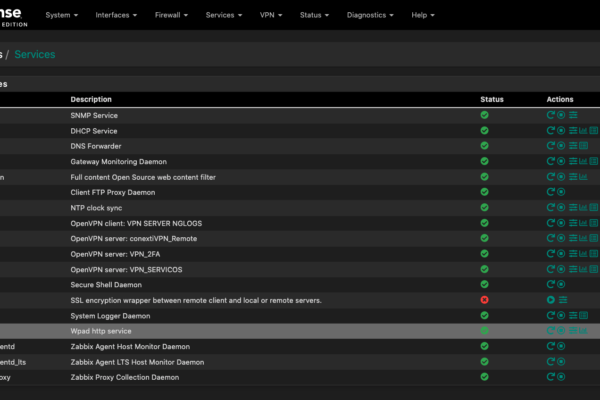
Task: Open System Logger Daemon logs icon
Action: pyautogui.click(x=584, y=315)
